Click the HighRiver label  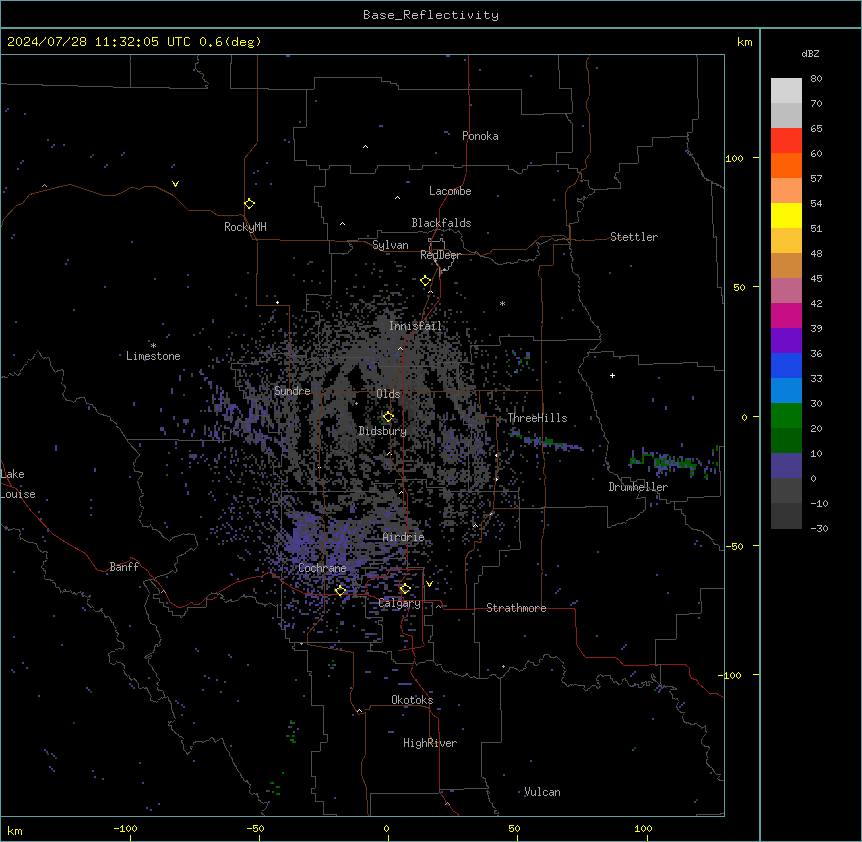click(x=430, y=743)
